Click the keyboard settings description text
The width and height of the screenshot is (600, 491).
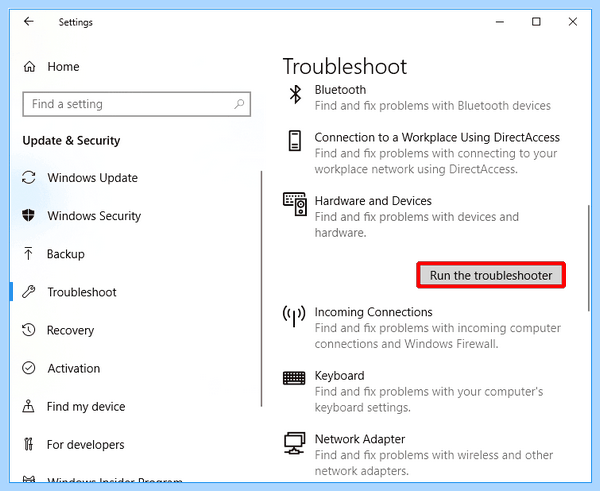tap(429, 400)
